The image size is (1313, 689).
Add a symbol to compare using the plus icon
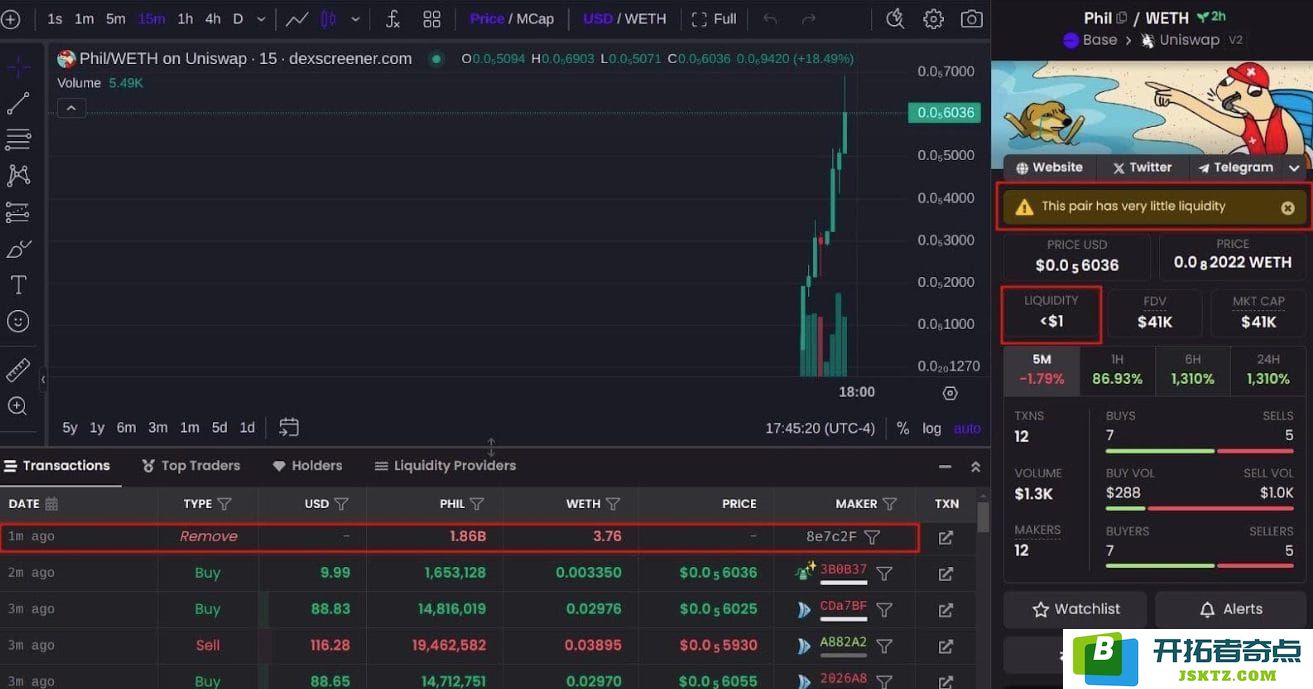point(11,19)
